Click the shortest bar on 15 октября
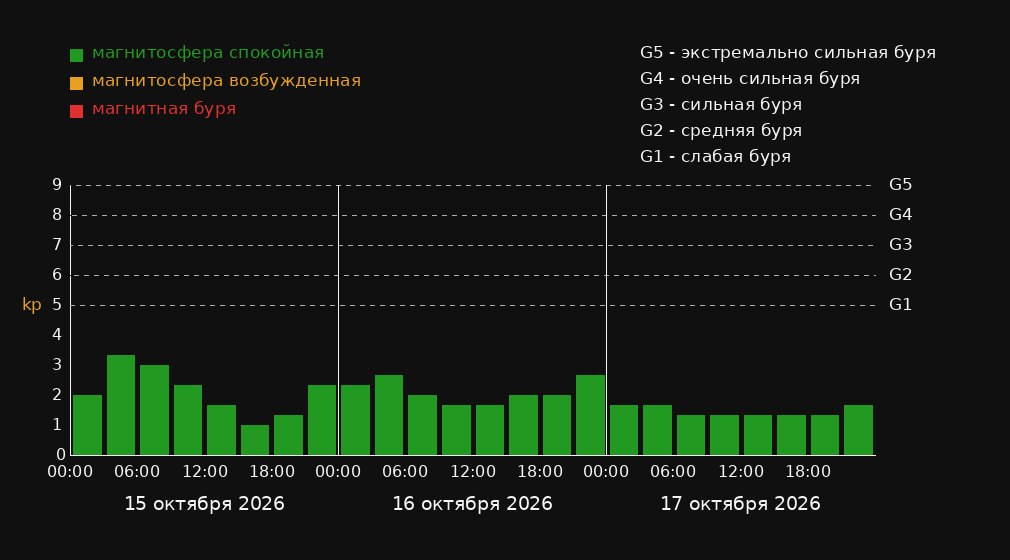 point(255,439)
